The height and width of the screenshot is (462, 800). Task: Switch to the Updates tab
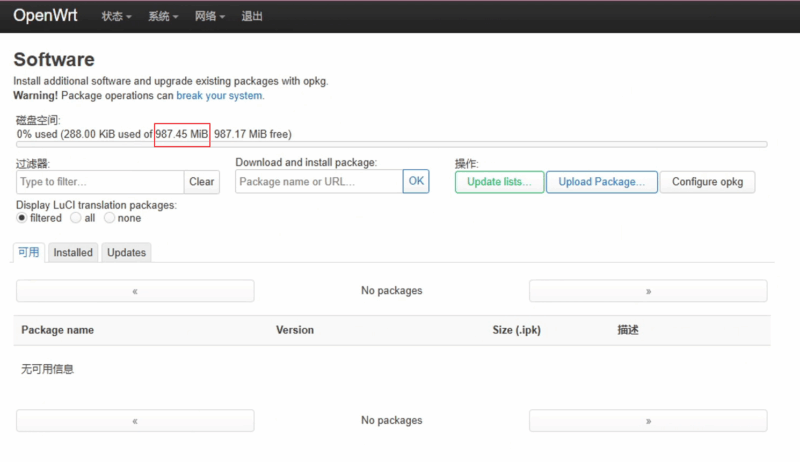126,253
